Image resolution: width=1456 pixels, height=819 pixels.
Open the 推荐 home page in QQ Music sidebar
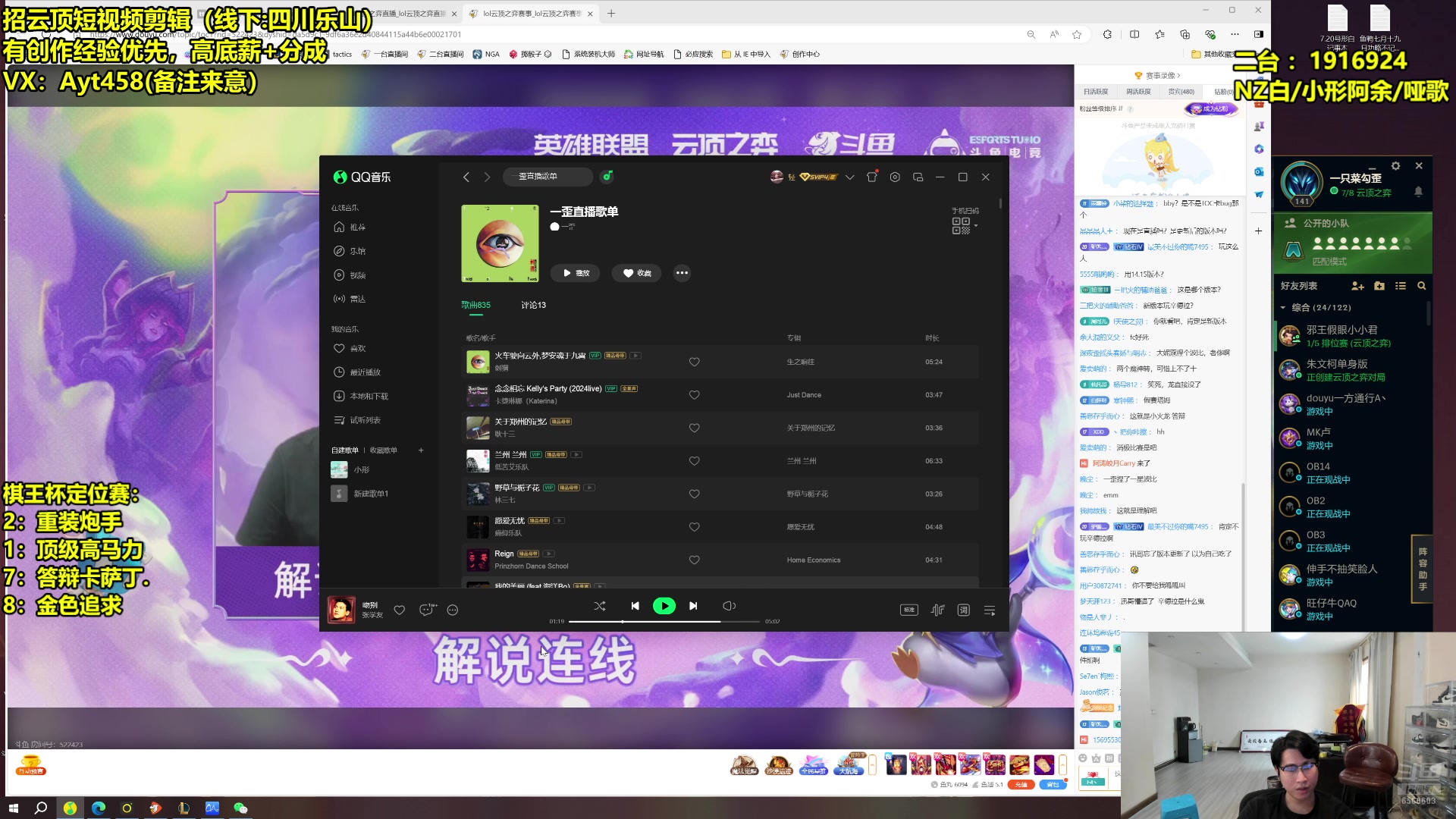[x=350, y=227]
